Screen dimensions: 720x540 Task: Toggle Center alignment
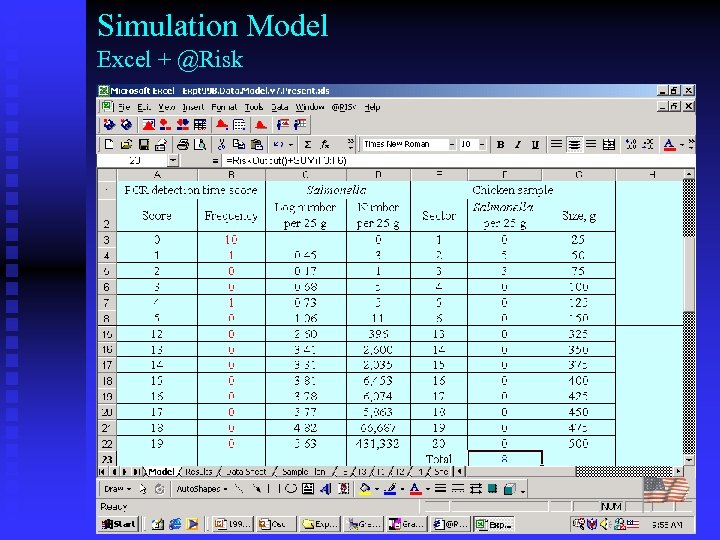coord(574,145)
